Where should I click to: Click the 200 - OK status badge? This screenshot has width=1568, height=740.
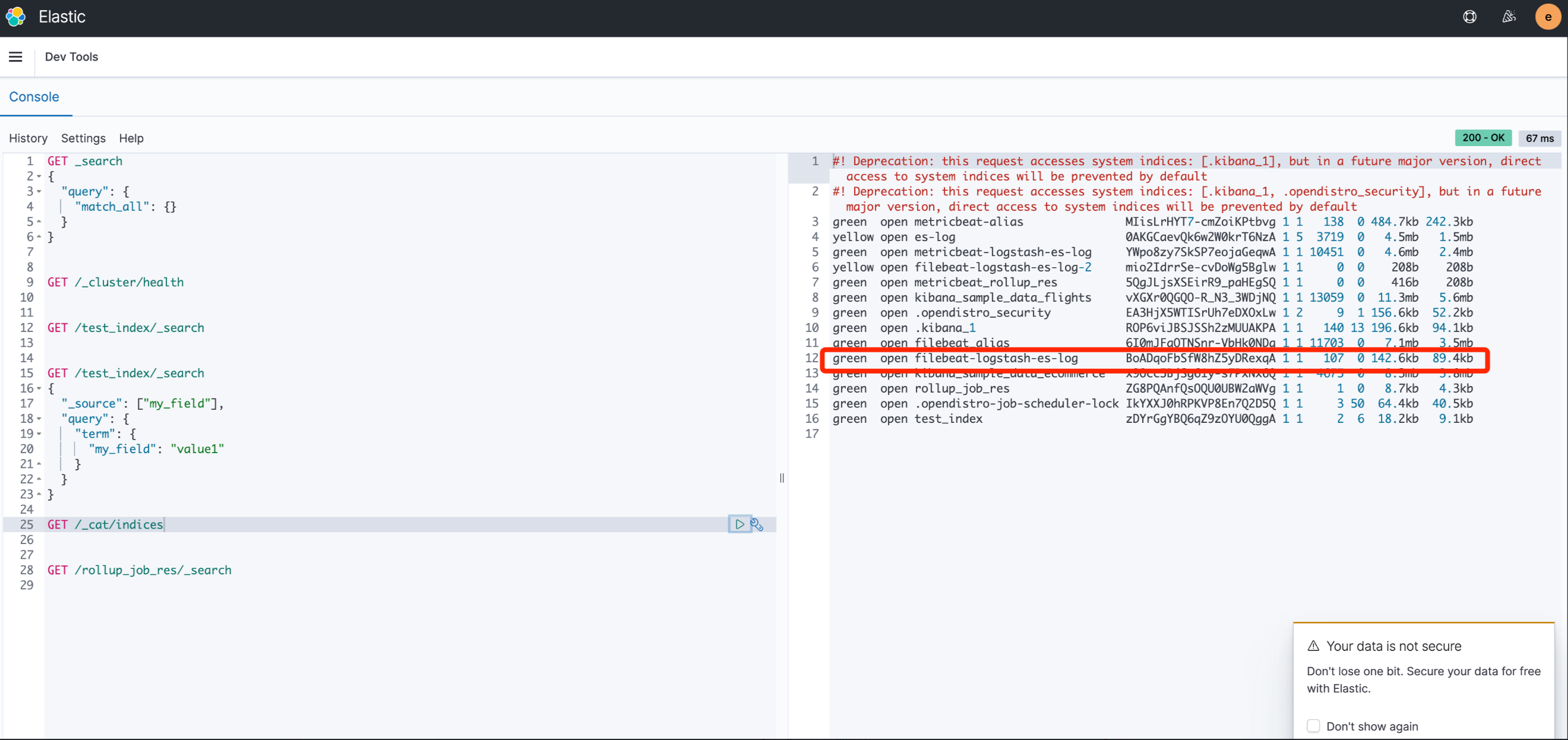click(x=1483, y=138)
